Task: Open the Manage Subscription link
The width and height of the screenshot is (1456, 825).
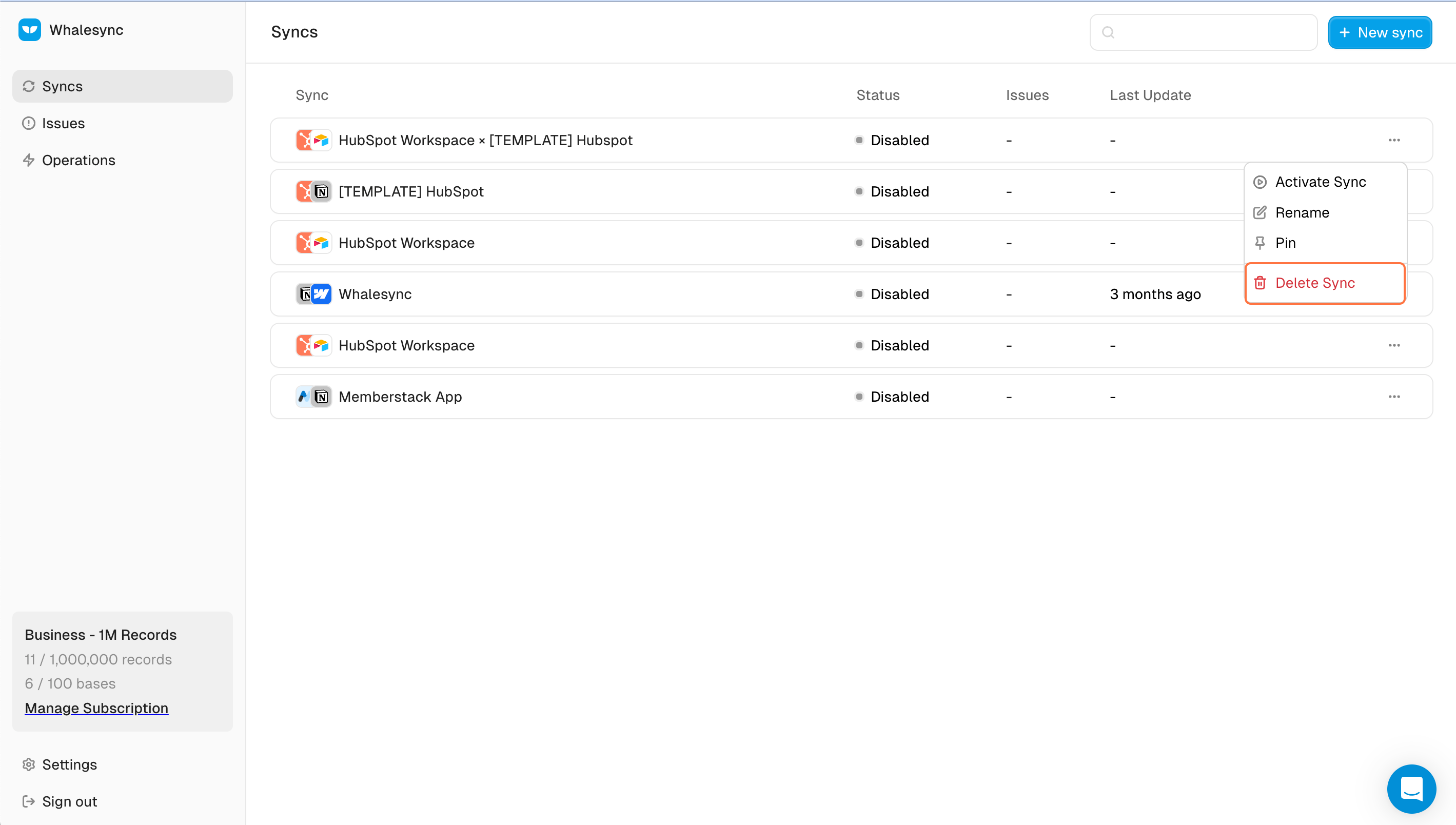Action: (96, 708)
